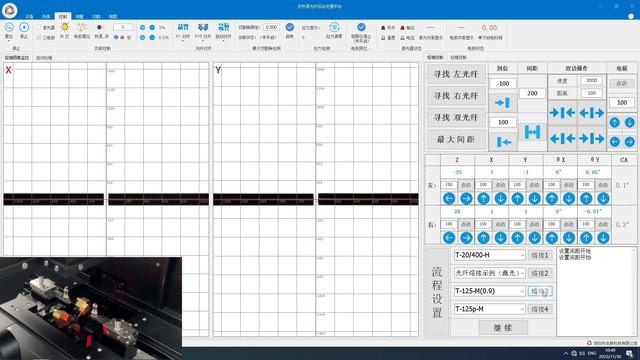Screen dimensions: 640x360
Task: Click the both-fibers-move-right arrows icon
Action: click(592, 139)
